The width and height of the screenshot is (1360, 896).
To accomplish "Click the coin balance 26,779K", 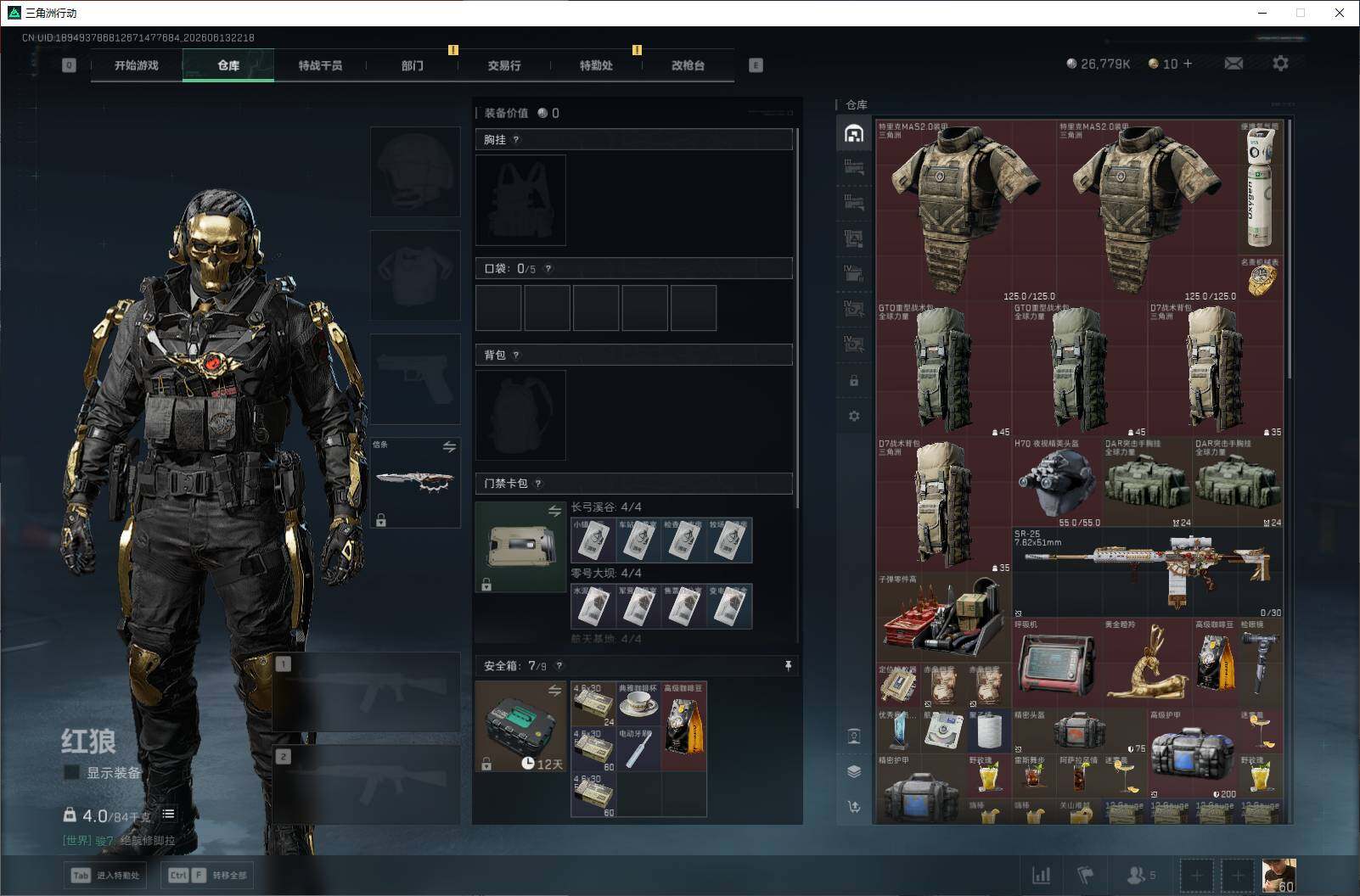I will pyautogui.click(x=1099, y=64).
